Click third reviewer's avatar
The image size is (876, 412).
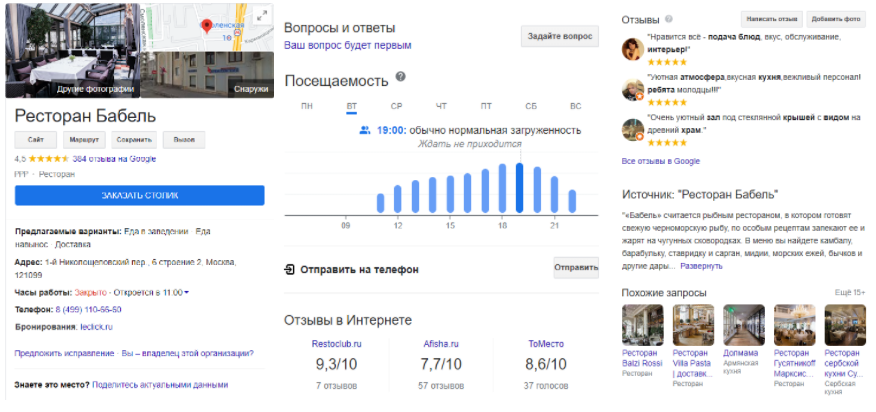pos(633,130)
